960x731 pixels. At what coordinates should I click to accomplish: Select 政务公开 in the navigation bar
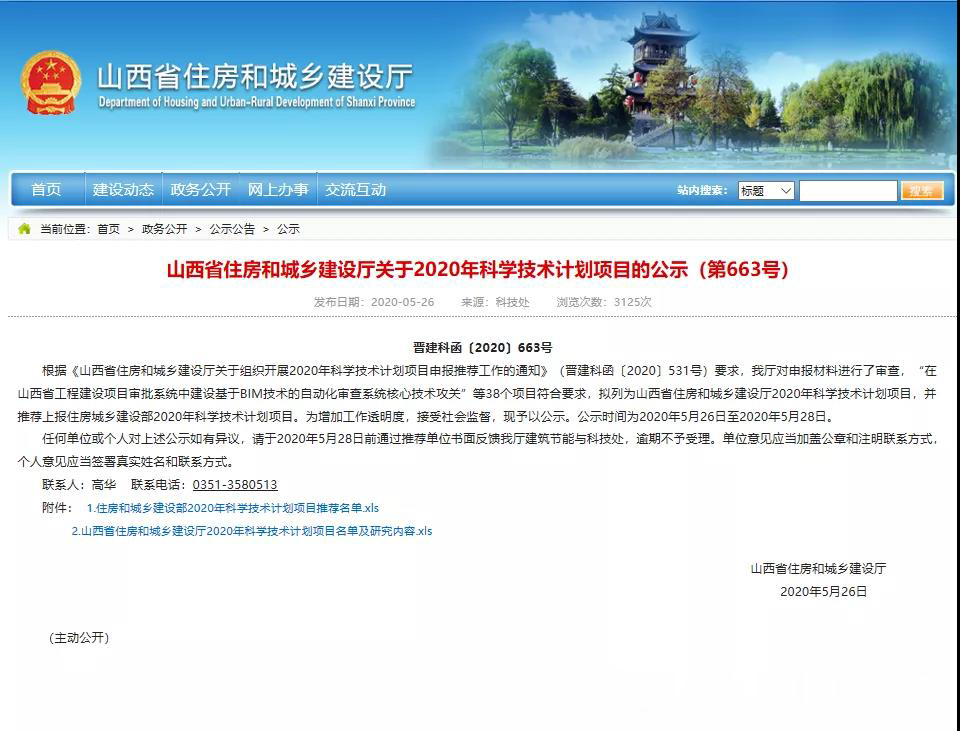point(200,190)
